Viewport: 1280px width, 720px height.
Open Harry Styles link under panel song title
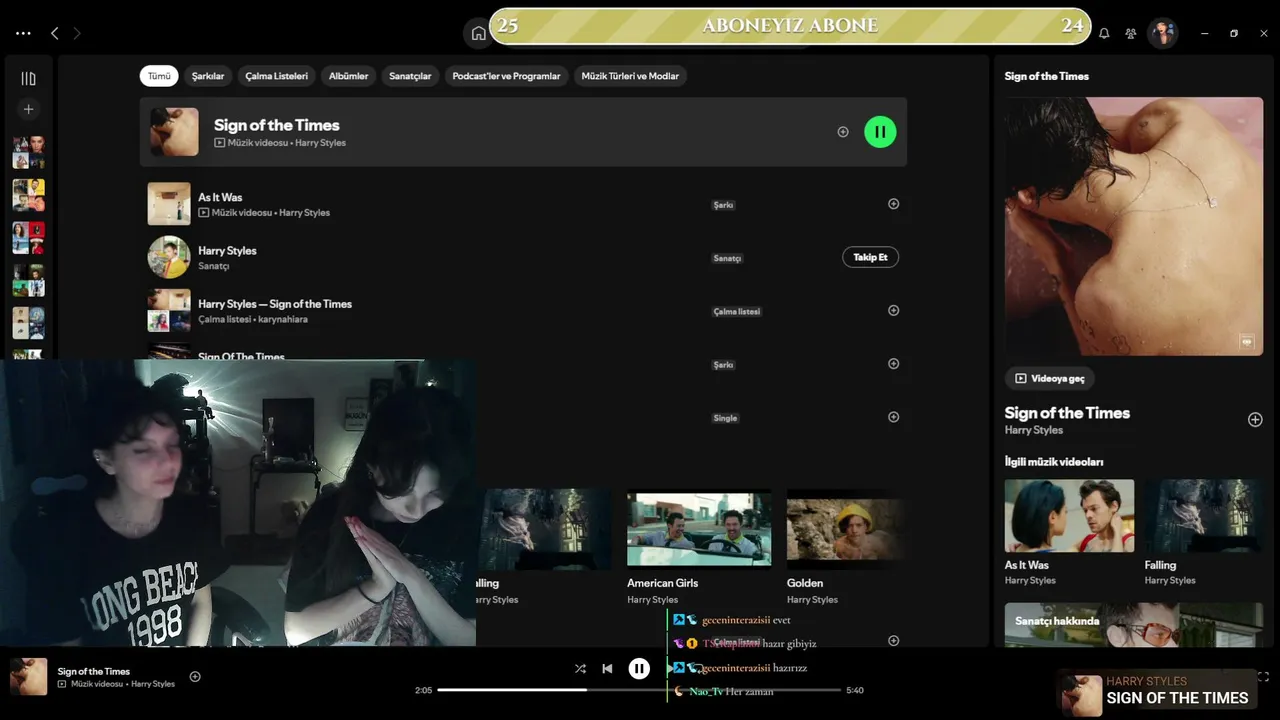pos(1034,430)
